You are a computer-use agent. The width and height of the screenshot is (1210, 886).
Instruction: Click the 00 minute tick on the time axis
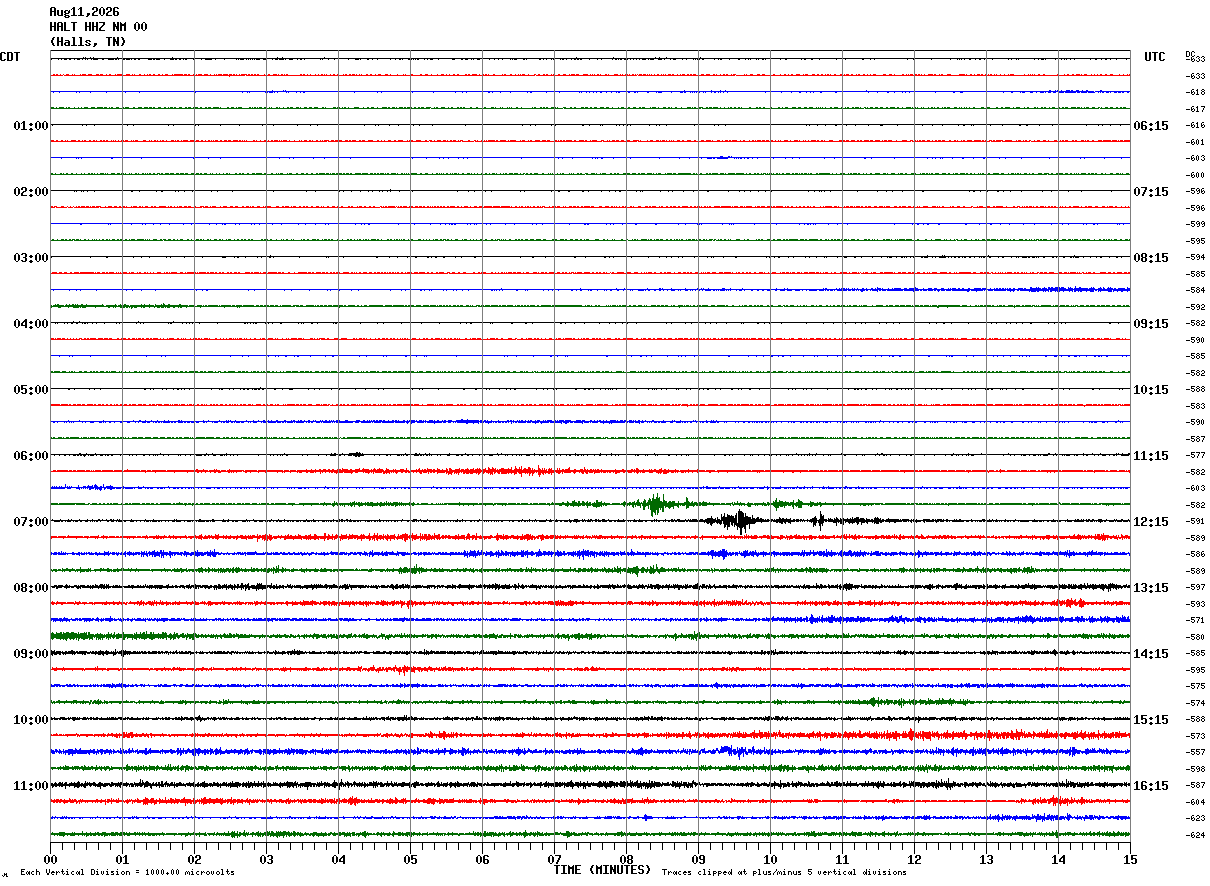click(x=50, y=858)
